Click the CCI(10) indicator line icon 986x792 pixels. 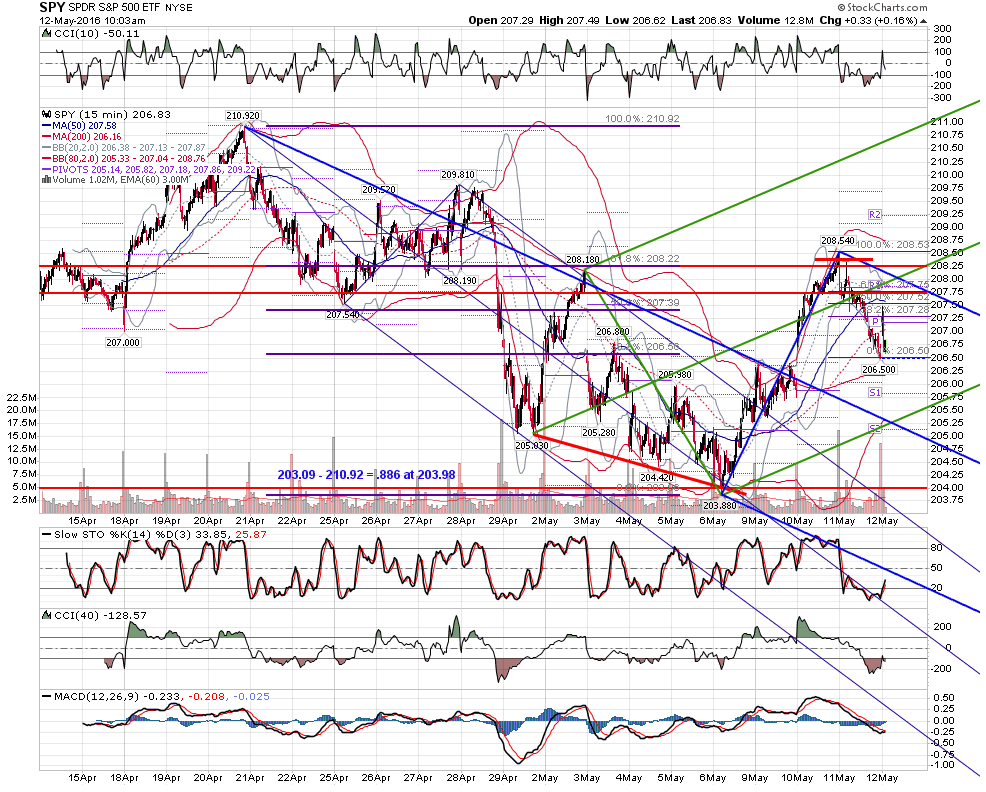point(47,33)
